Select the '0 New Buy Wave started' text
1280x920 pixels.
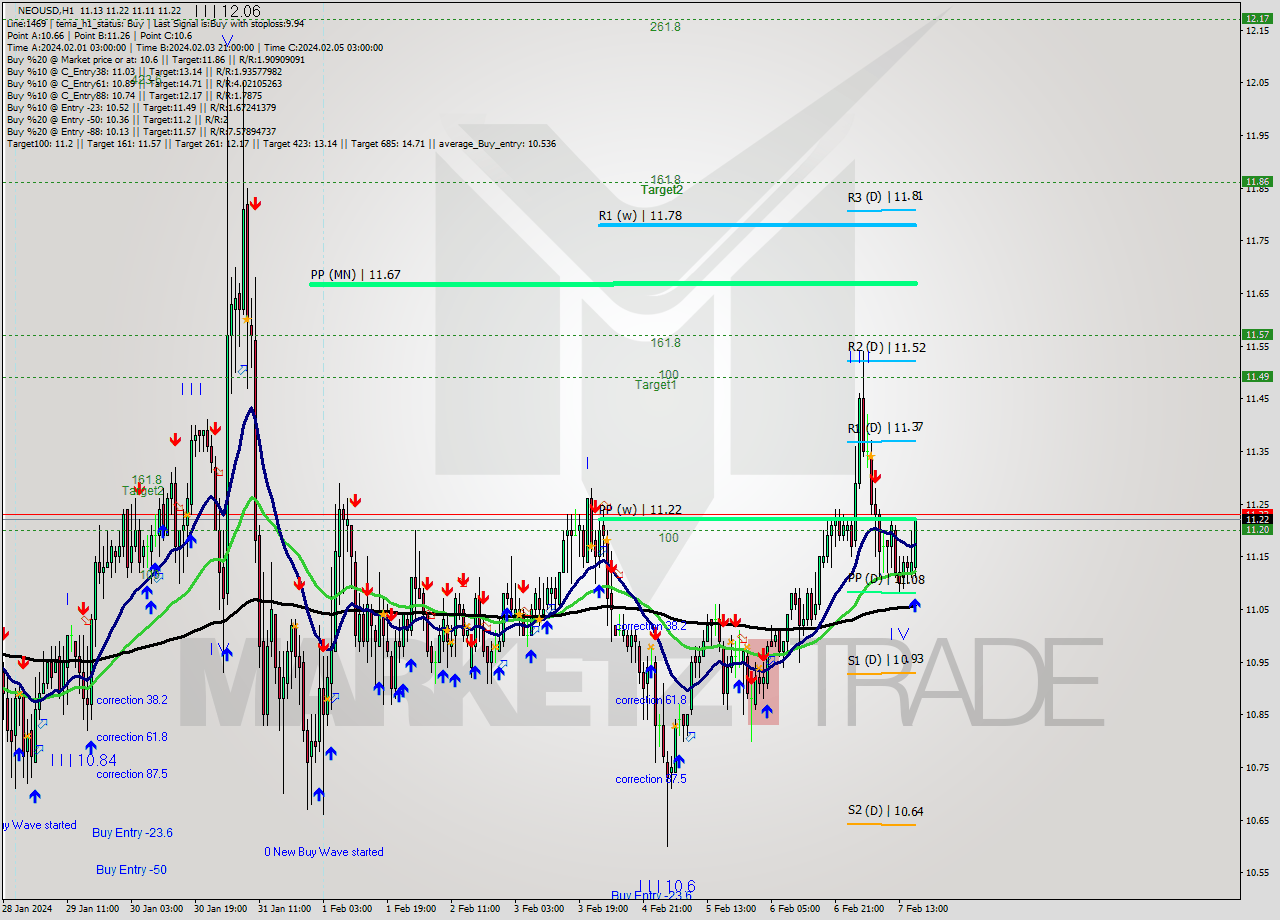pyautogui.click(x=324, y=852)
